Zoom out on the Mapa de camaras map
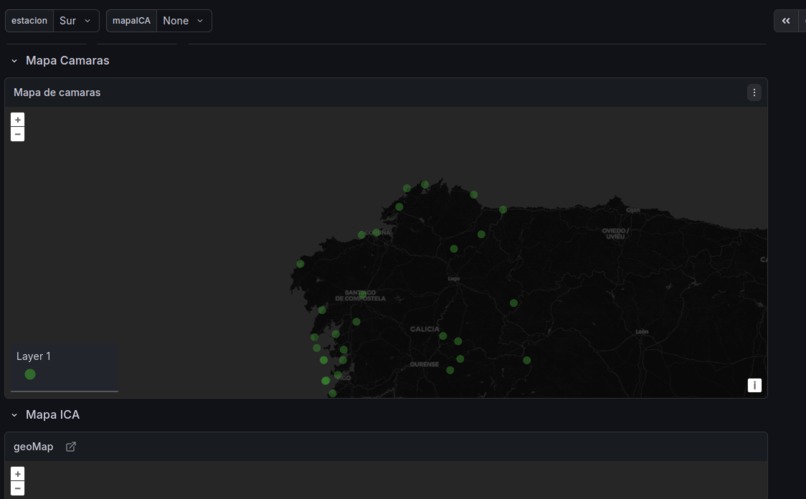 [17, 134]
